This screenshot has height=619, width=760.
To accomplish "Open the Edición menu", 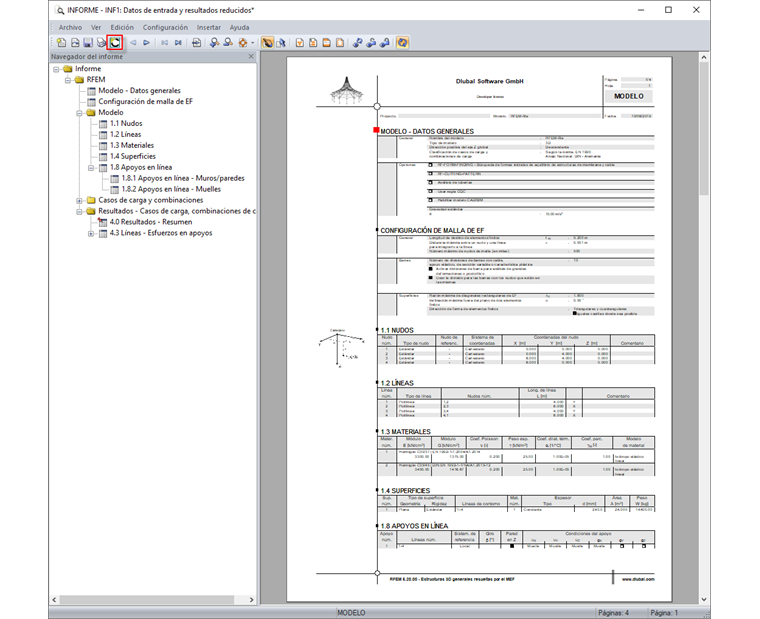I will click(122, 28).
